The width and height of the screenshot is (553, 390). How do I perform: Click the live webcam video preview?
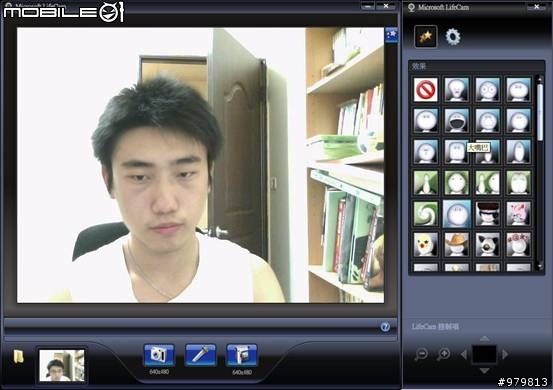200,165
